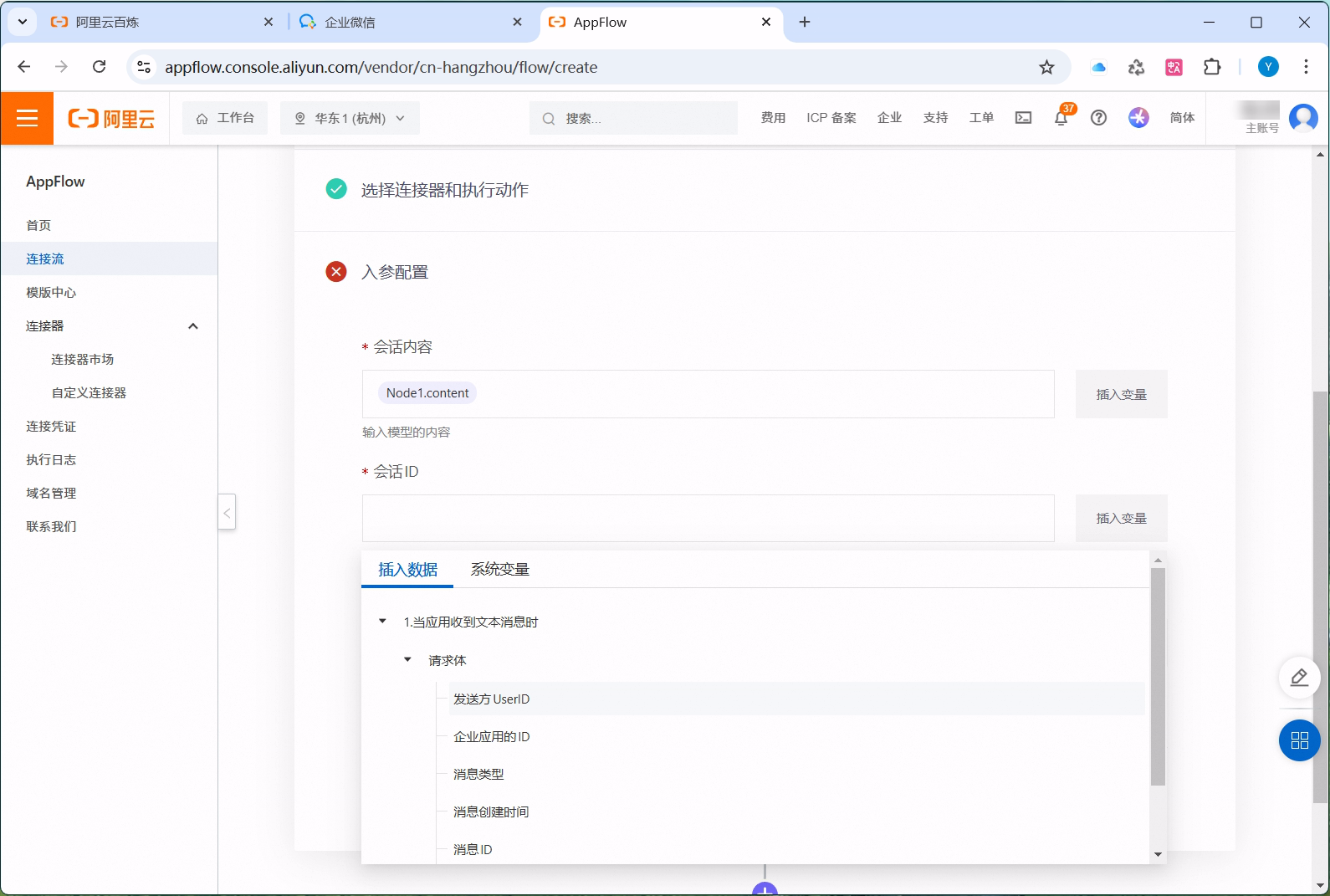Click the help question mark icon

(1098, 118)
